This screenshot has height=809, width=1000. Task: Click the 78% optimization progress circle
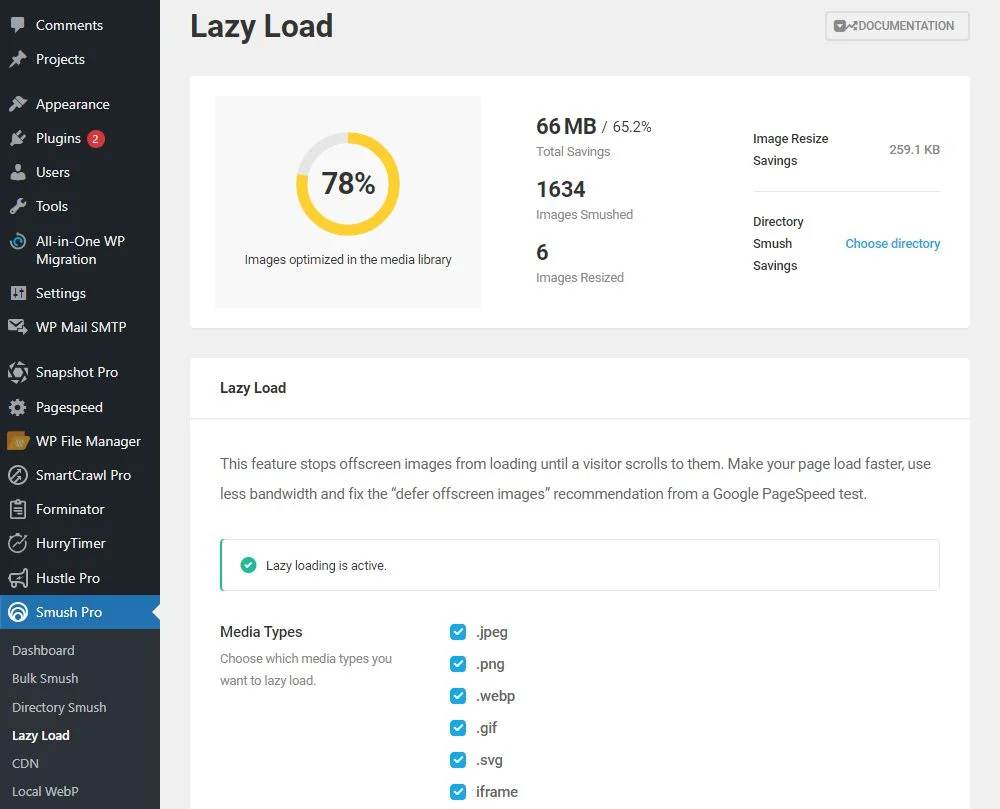pyautogui.click(x=347, y=184)
